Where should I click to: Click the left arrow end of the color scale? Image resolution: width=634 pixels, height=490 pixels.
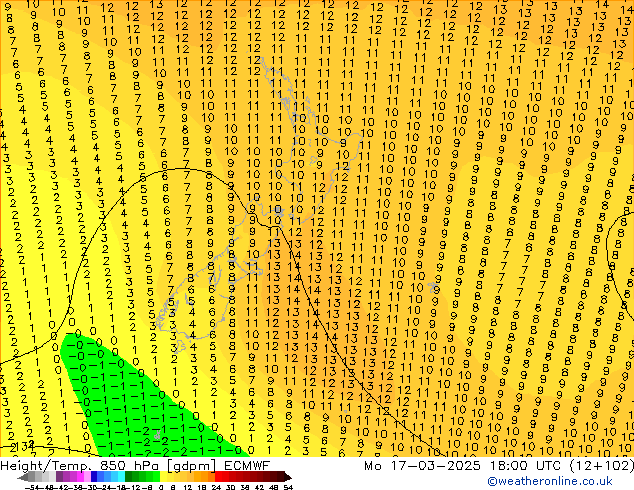tap(22, 477)
